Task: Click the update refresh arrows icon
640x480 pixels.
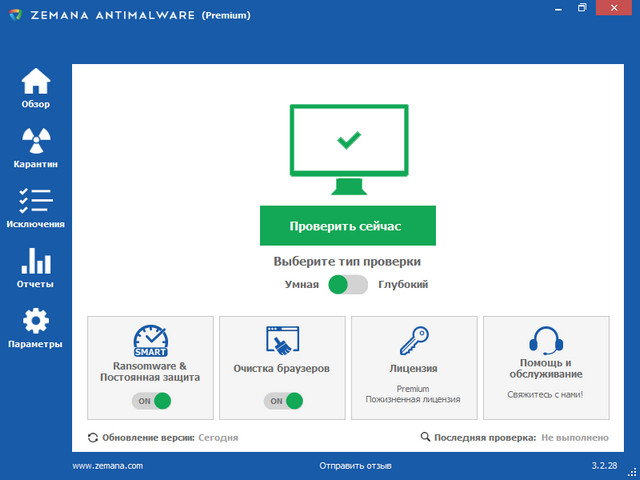Action: click(93, 437)
